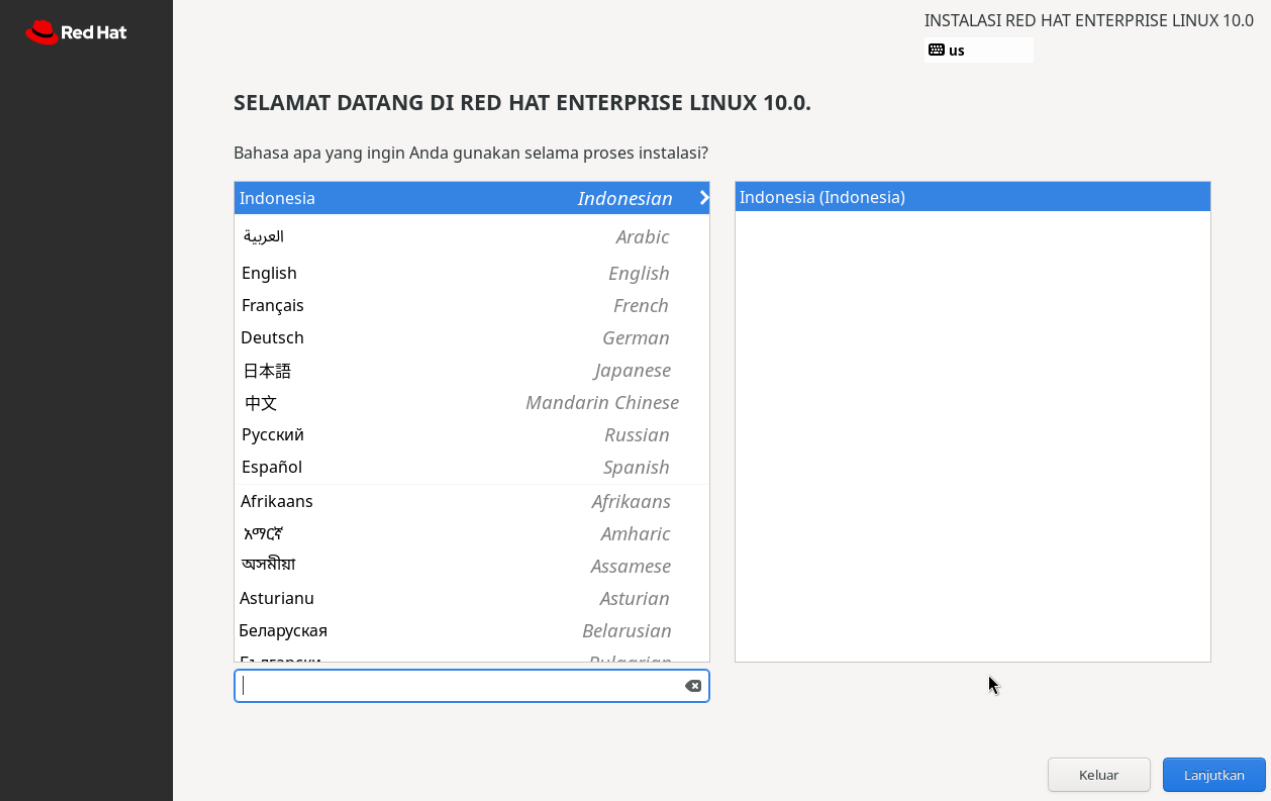
Task: Select Беларуская language row
Action: (472, 631)
